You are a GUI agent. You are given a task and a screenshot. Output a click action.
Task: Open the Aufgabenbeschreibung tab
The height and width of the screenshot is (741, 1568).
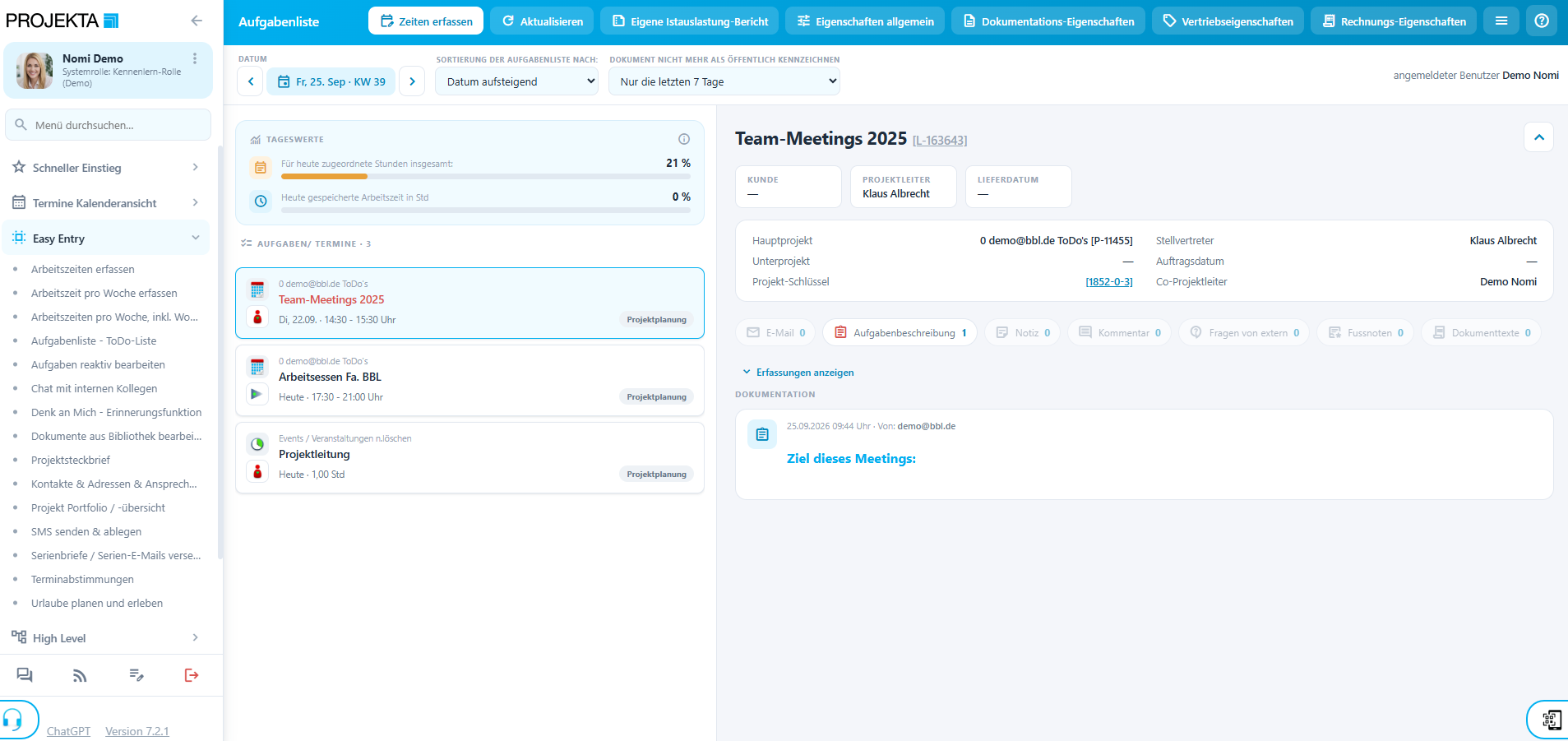click(x=900, y=332)
